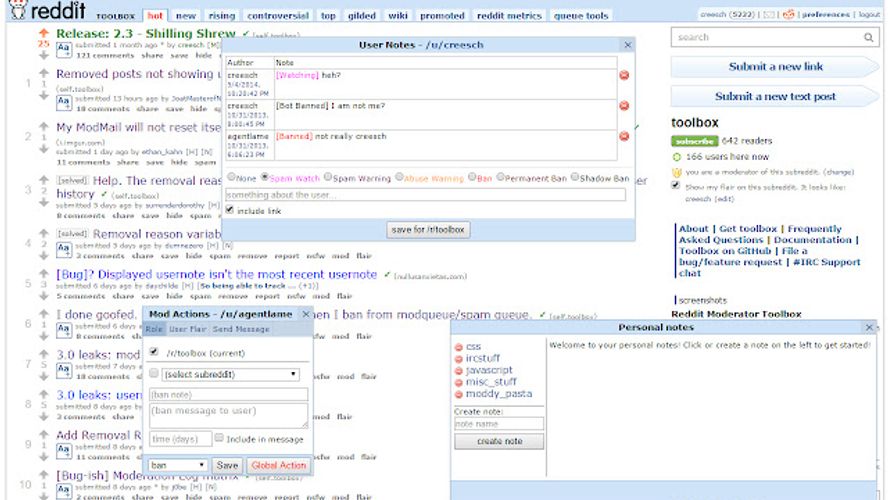The height and width of the screenshot is (500, 888).
Task: Open the 'queue tools' tab
Action: (581, 16)
